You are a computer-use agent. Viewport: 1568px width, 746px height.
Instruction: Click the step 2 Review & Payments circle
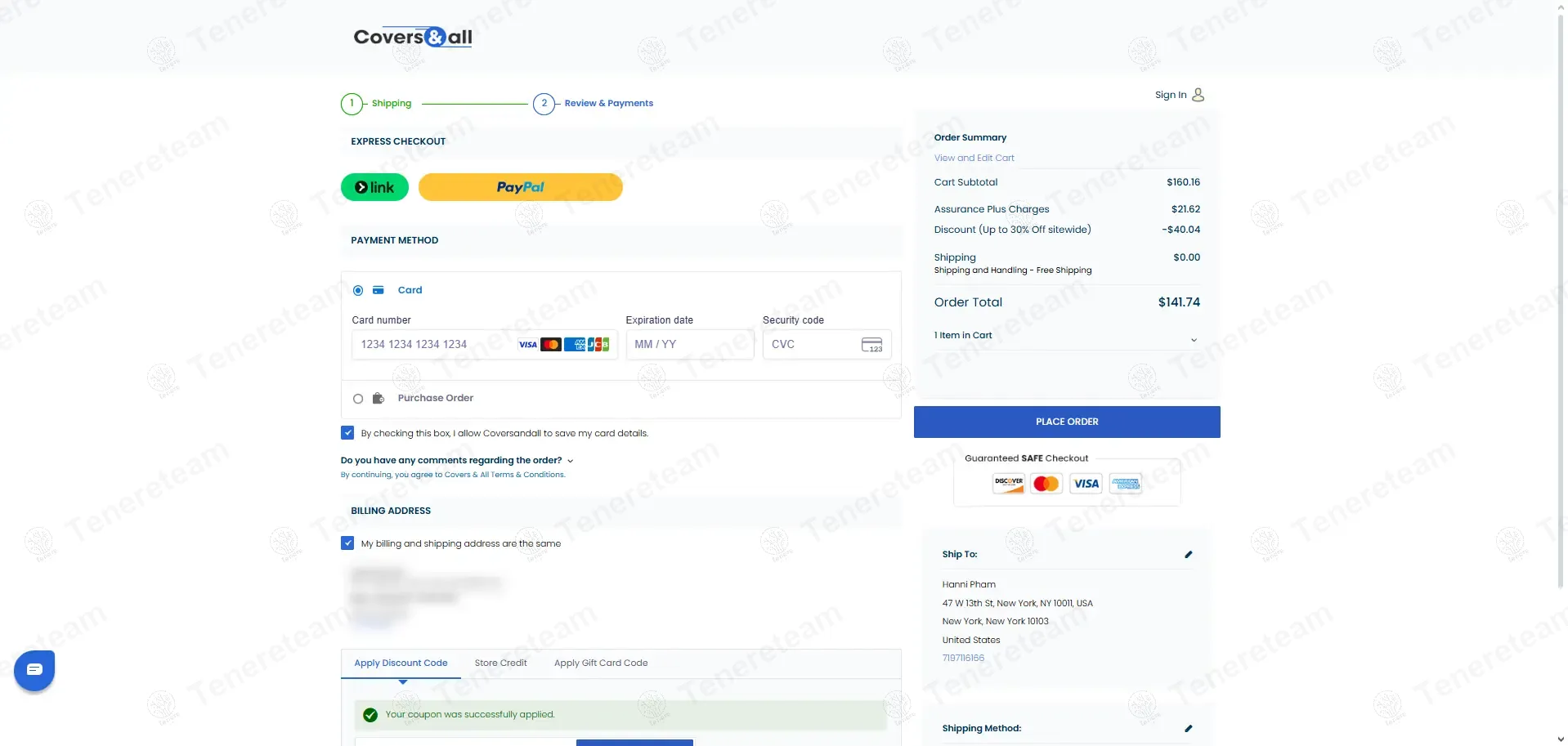click(x=544, y=104)
